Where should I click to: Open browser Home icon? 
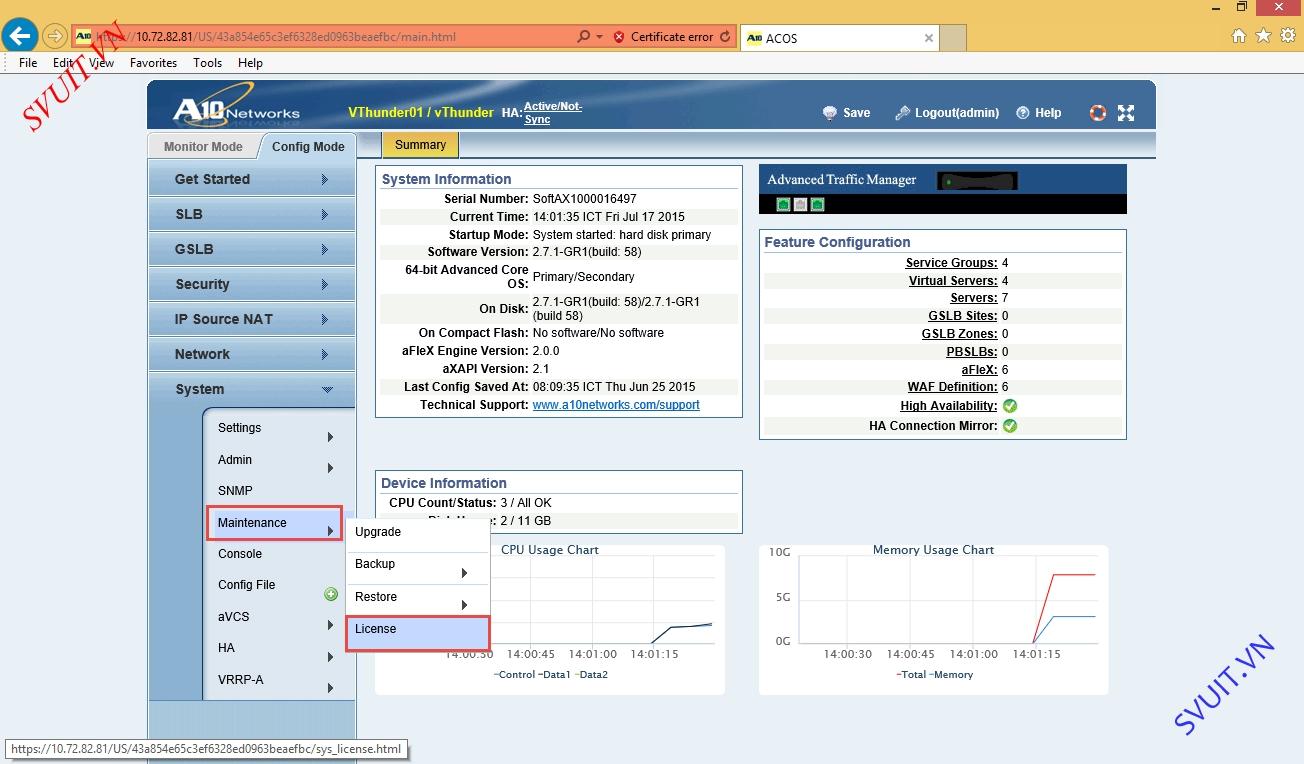[1239, 36]
